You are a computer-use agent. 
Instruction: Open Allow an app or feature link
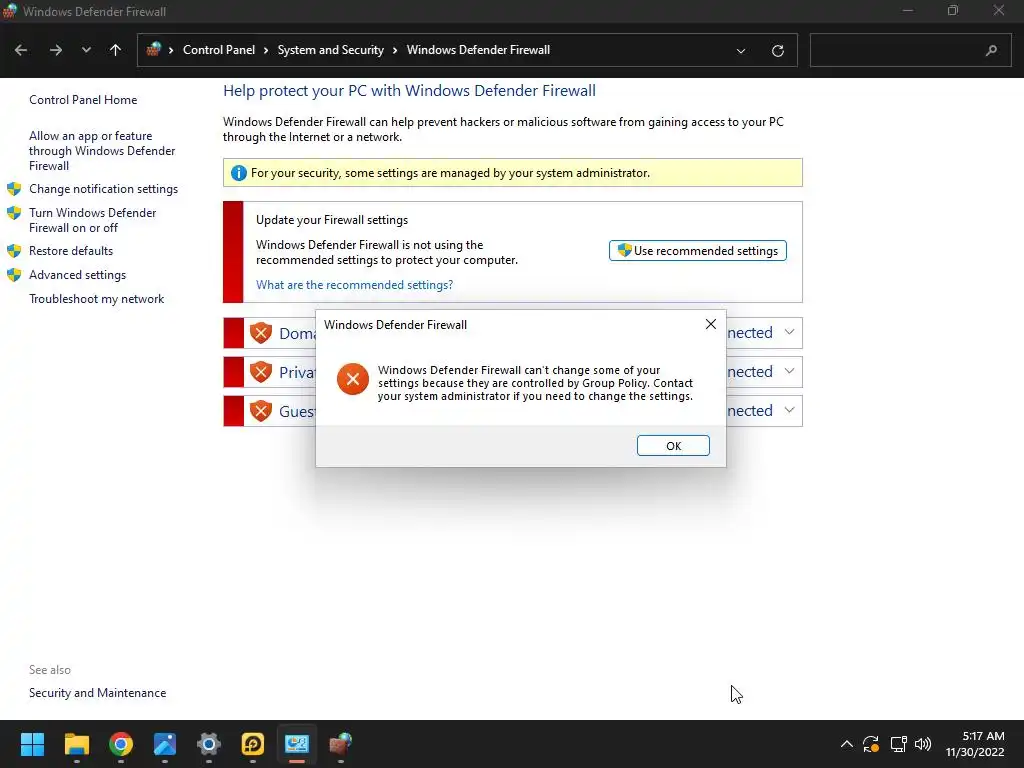(102, 151)
